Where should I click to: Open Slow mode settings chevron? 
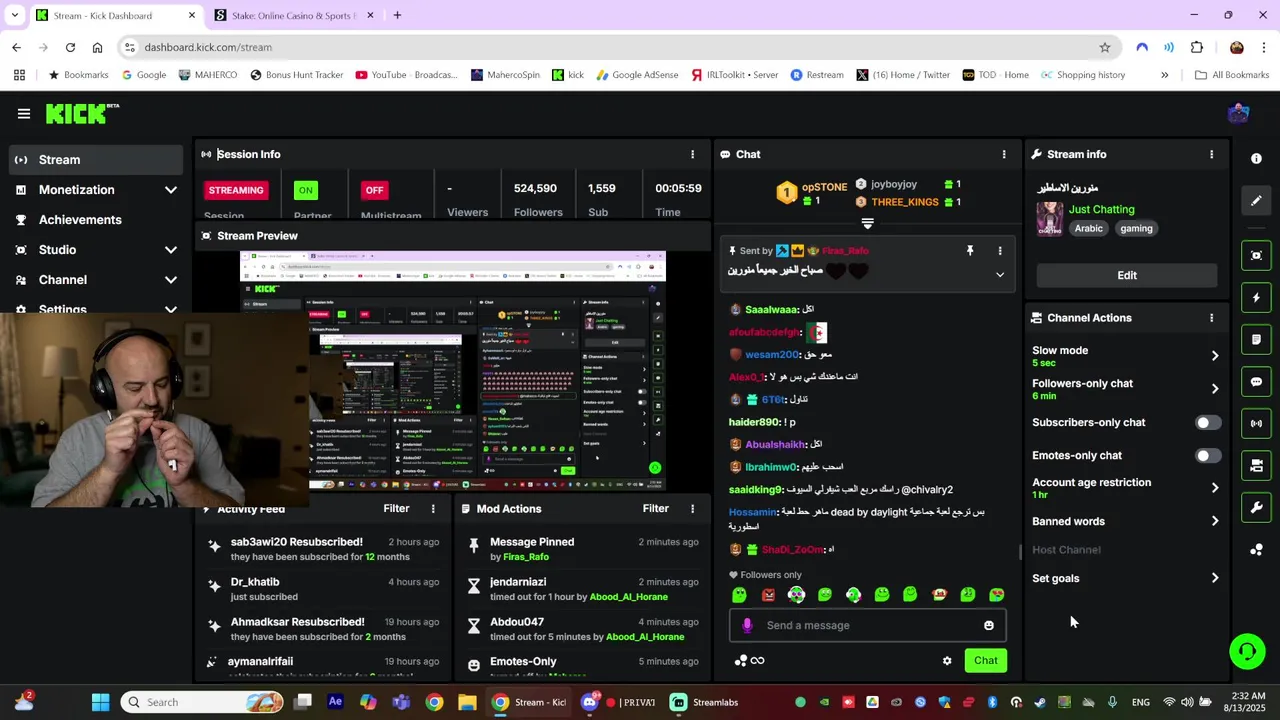(x=1215, y=356)
